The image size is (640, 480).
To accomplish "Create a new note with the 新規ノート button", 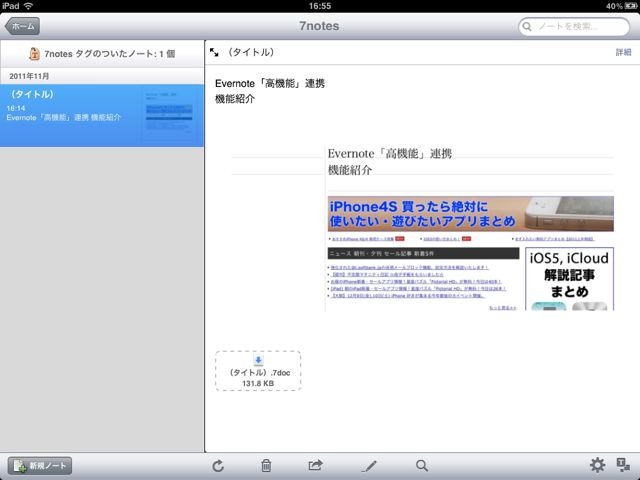I will click(40, 465).
